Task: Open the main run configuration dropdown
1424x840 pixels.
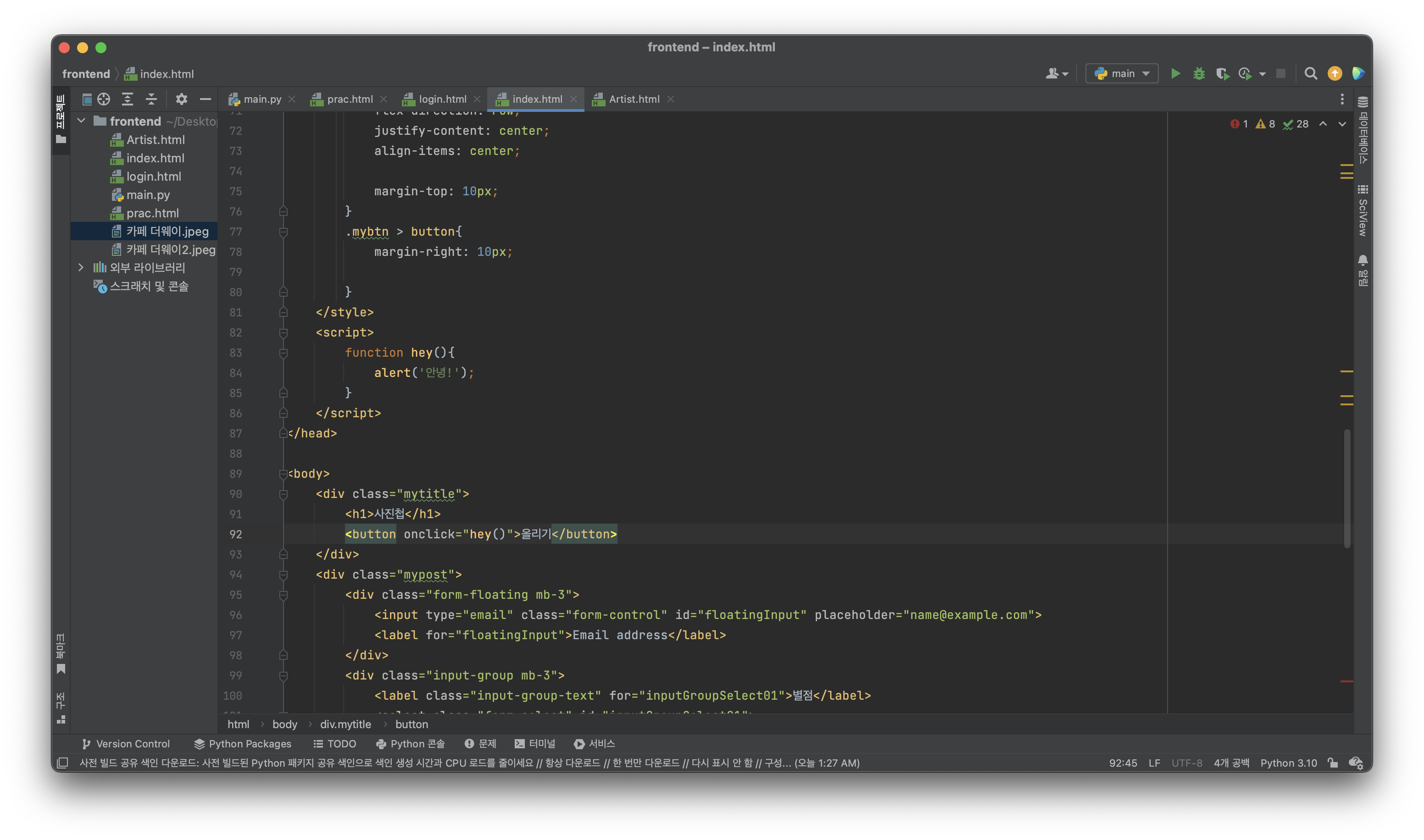Action: [1121, 73]
